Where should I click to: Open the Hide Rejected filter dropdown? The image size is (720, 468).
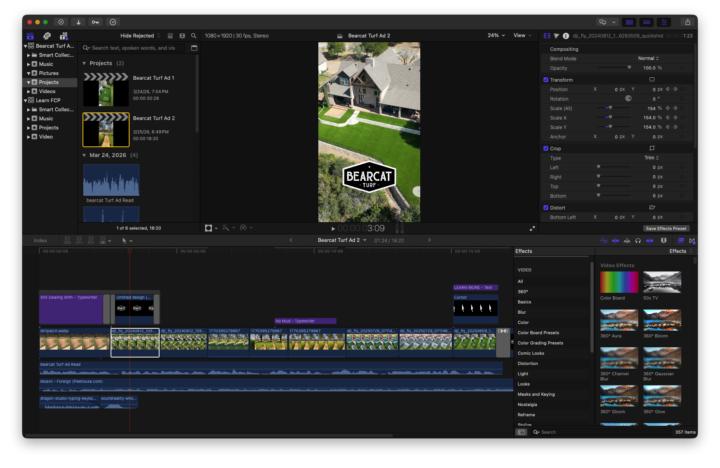pyautogui.click(x=140, y=35)
